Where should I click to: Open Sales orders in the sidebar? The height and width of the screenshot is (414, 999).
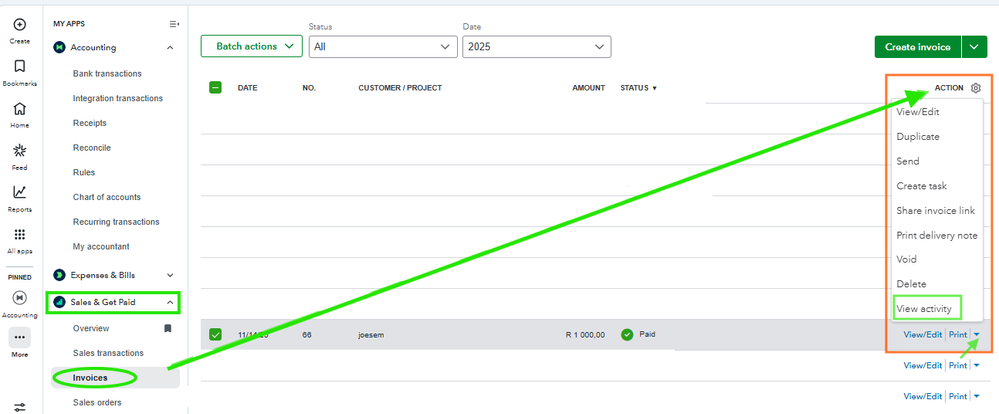click(97, 403)
